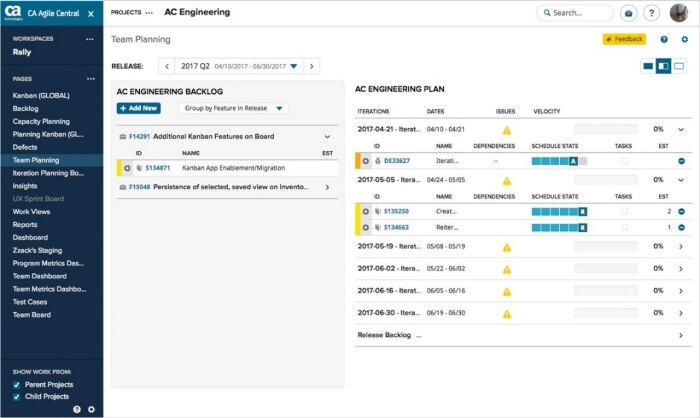700x418 pixels.
Task: Go to next release with right arrow
Action: 312,66
